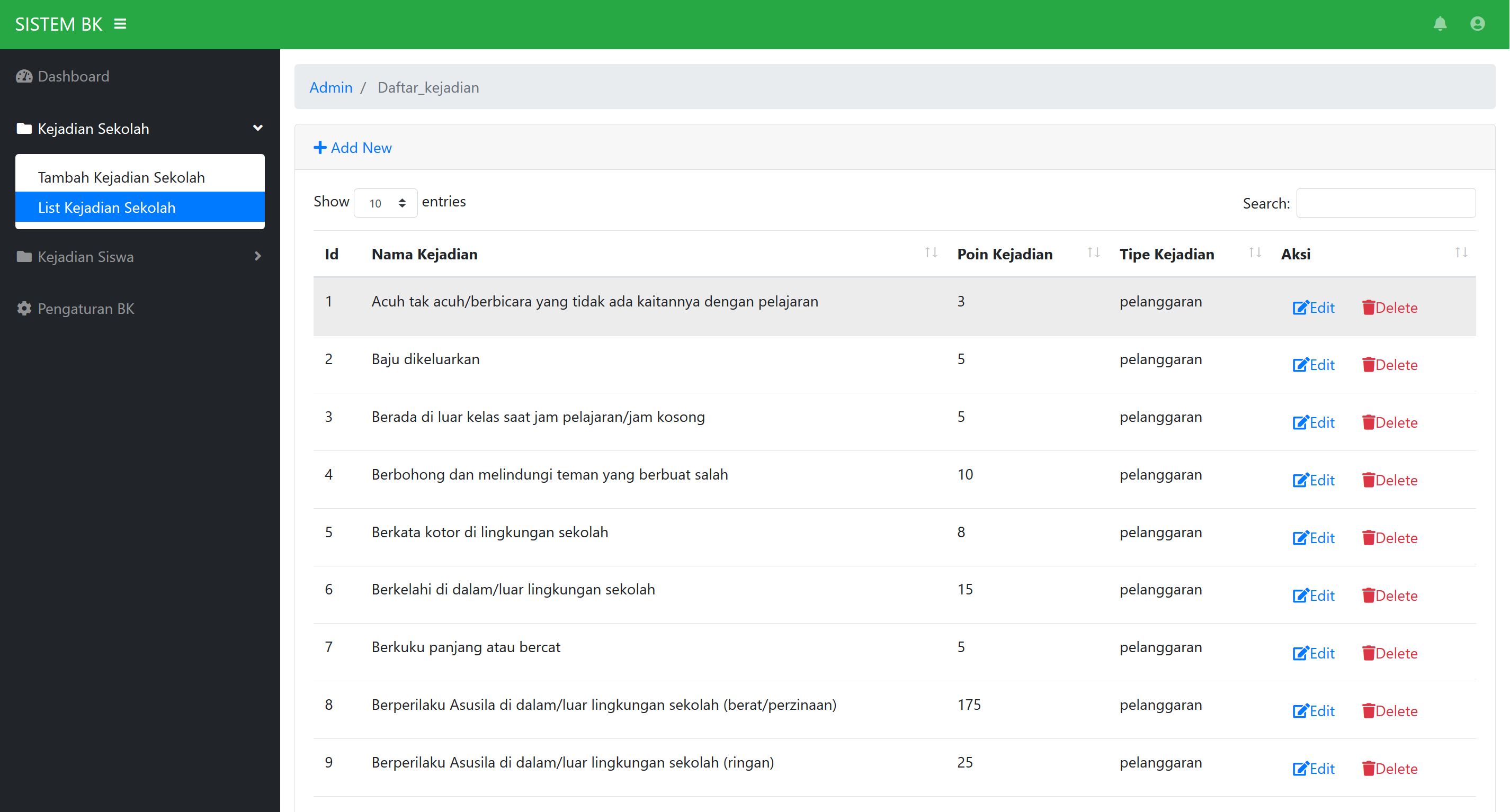Click the Tipe Kejadian header text
Image resolution: width=1510 pixels, height=812 pixels.
point(1166,254)
